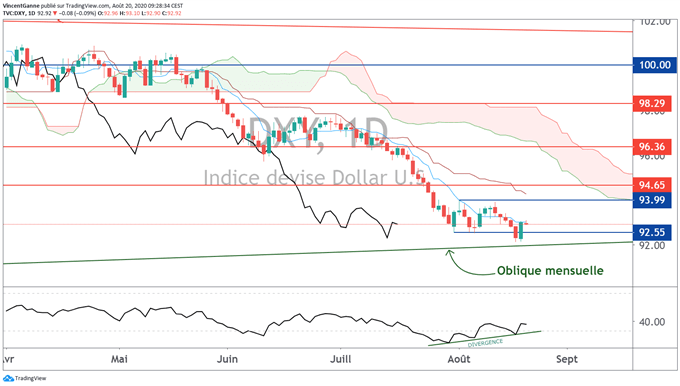The image size is (680, 386).
Task: Click the 92.00 axis price value
Action: [652, 245]
